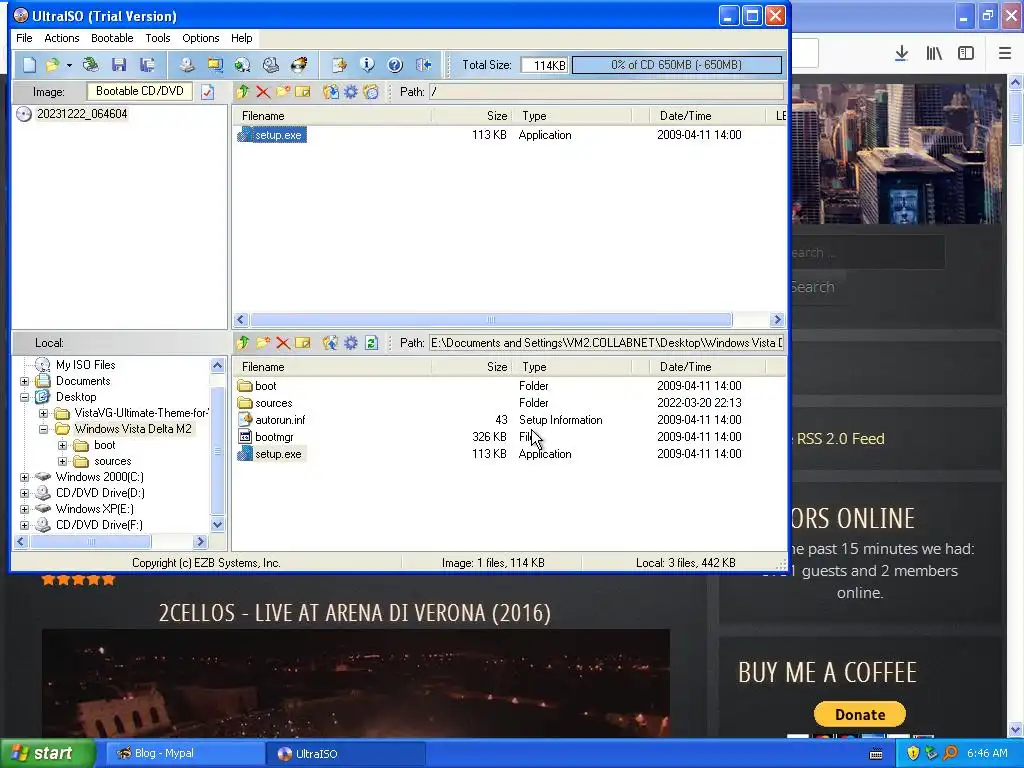Screen dimensions: 1024x768
Task: Click the Burn CD/DVD Image icon
Action: click(299, 65)
